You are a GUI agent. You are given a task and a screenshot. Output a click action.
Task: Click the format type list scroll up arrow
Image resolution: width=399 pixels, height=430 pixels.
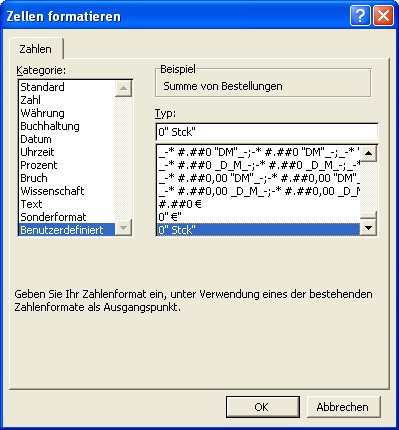[368, 153]
